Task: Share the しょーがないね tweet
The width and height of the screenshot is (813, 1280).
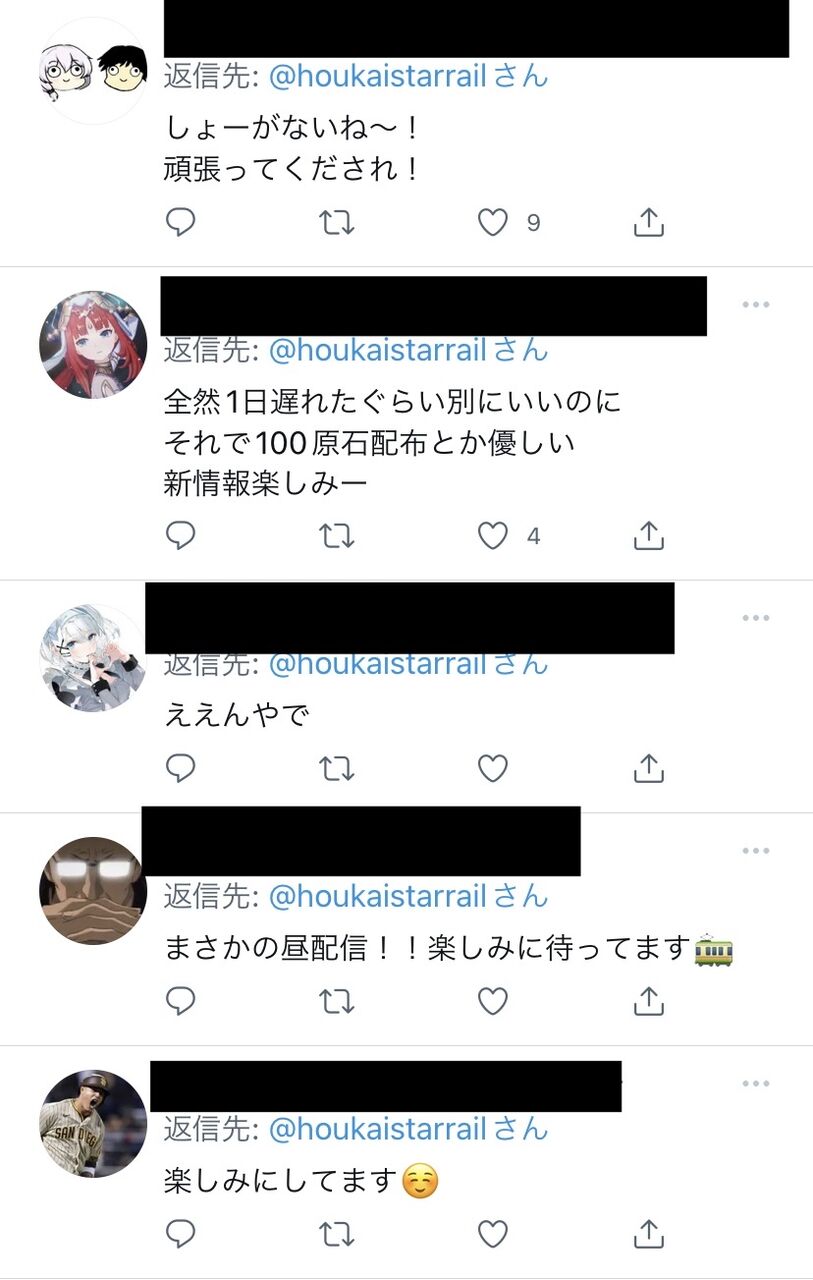Action: (x=649, y=222)
